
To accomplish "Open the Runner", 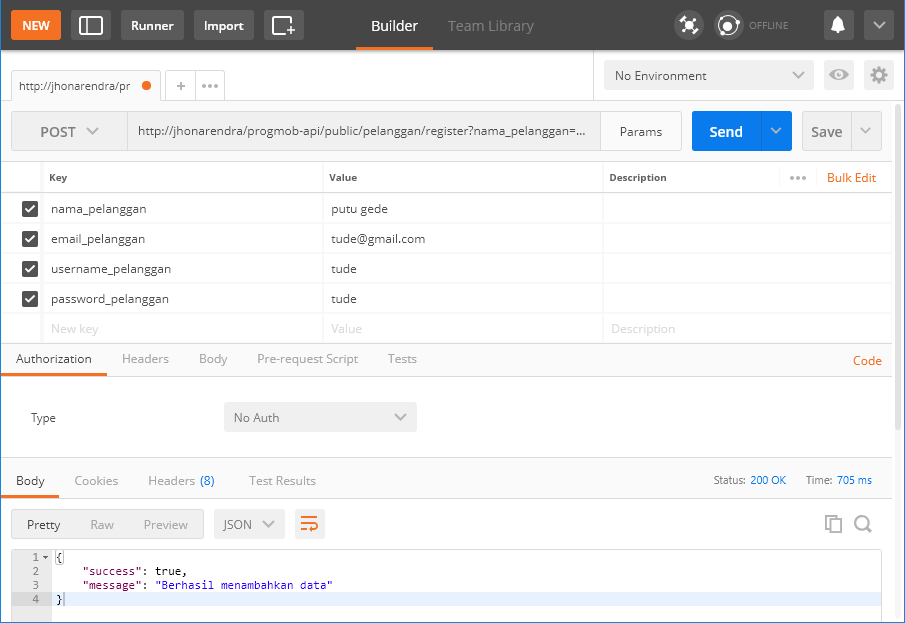I will [x=152, y=25].
